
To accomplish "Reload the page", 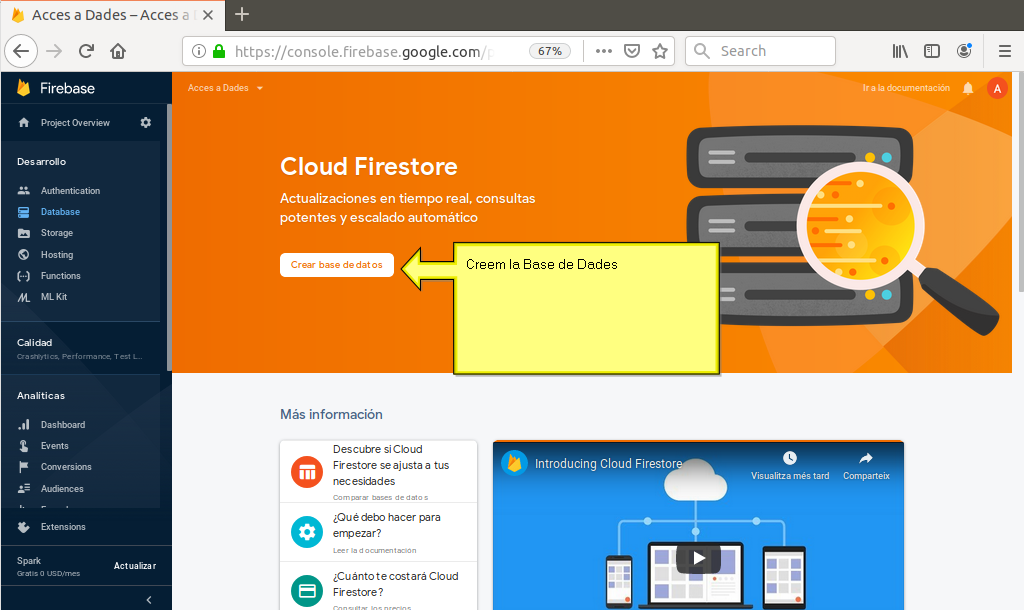I will coord(86,51).
